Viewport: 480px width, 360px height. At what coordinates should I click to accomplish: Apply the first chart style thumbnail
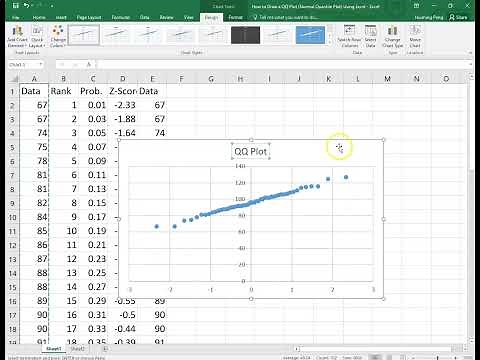coord(84,35)
